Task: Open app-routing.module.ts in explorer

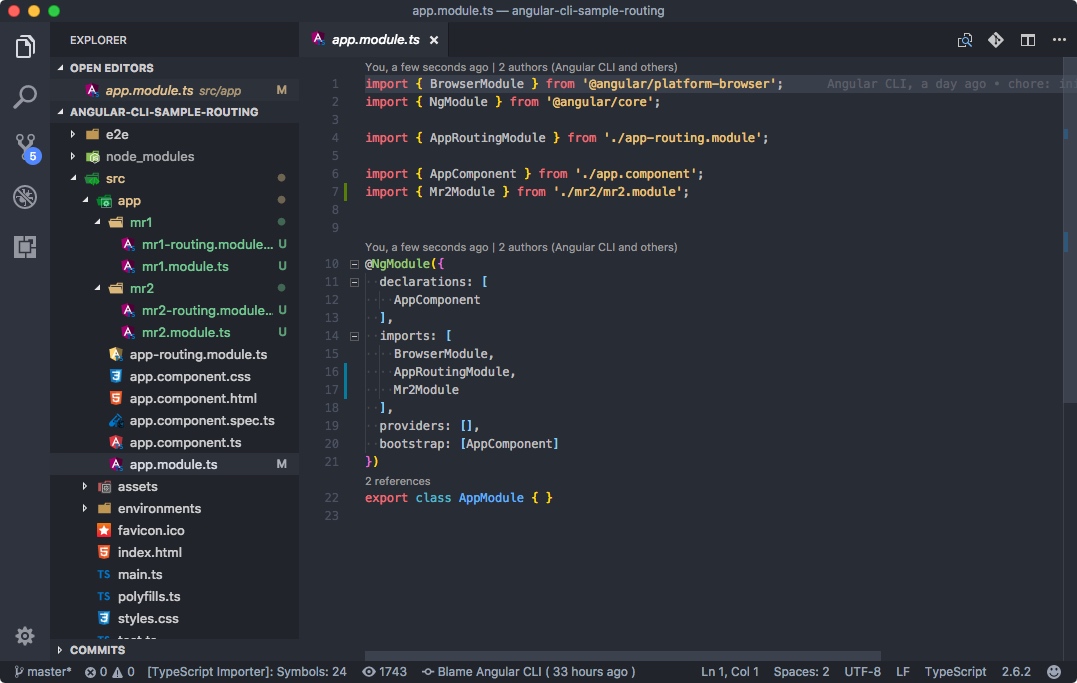Action: [174, 354]
